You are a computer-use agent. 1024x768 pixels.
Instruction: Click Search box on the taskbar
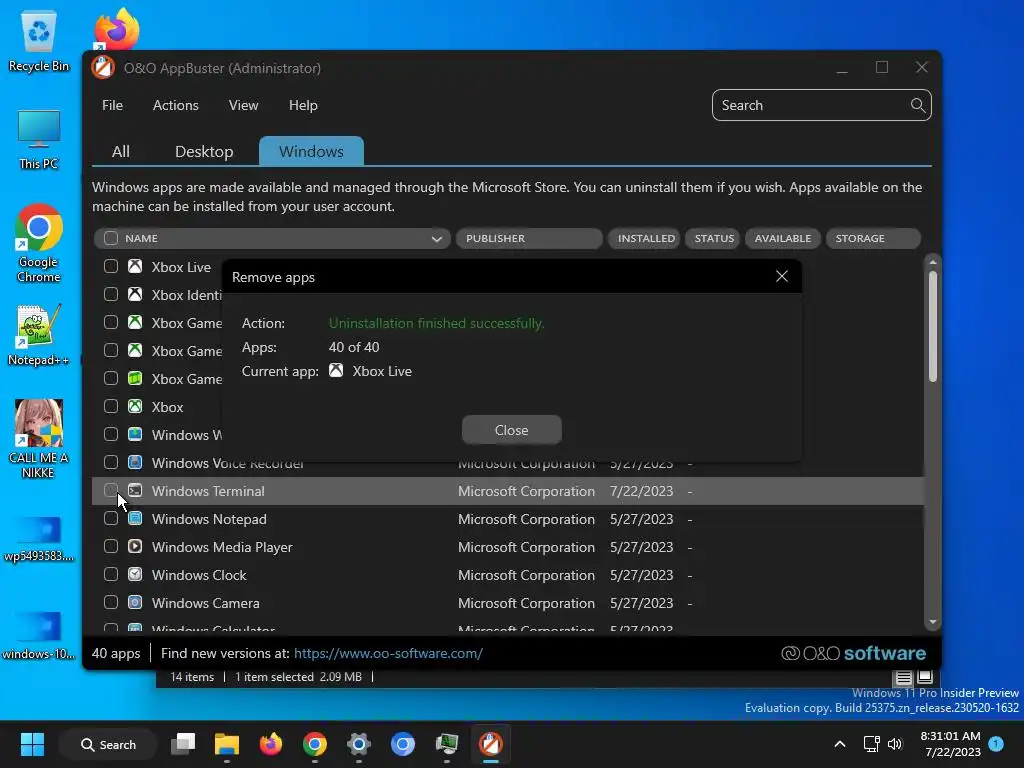[x=108, y=744]
